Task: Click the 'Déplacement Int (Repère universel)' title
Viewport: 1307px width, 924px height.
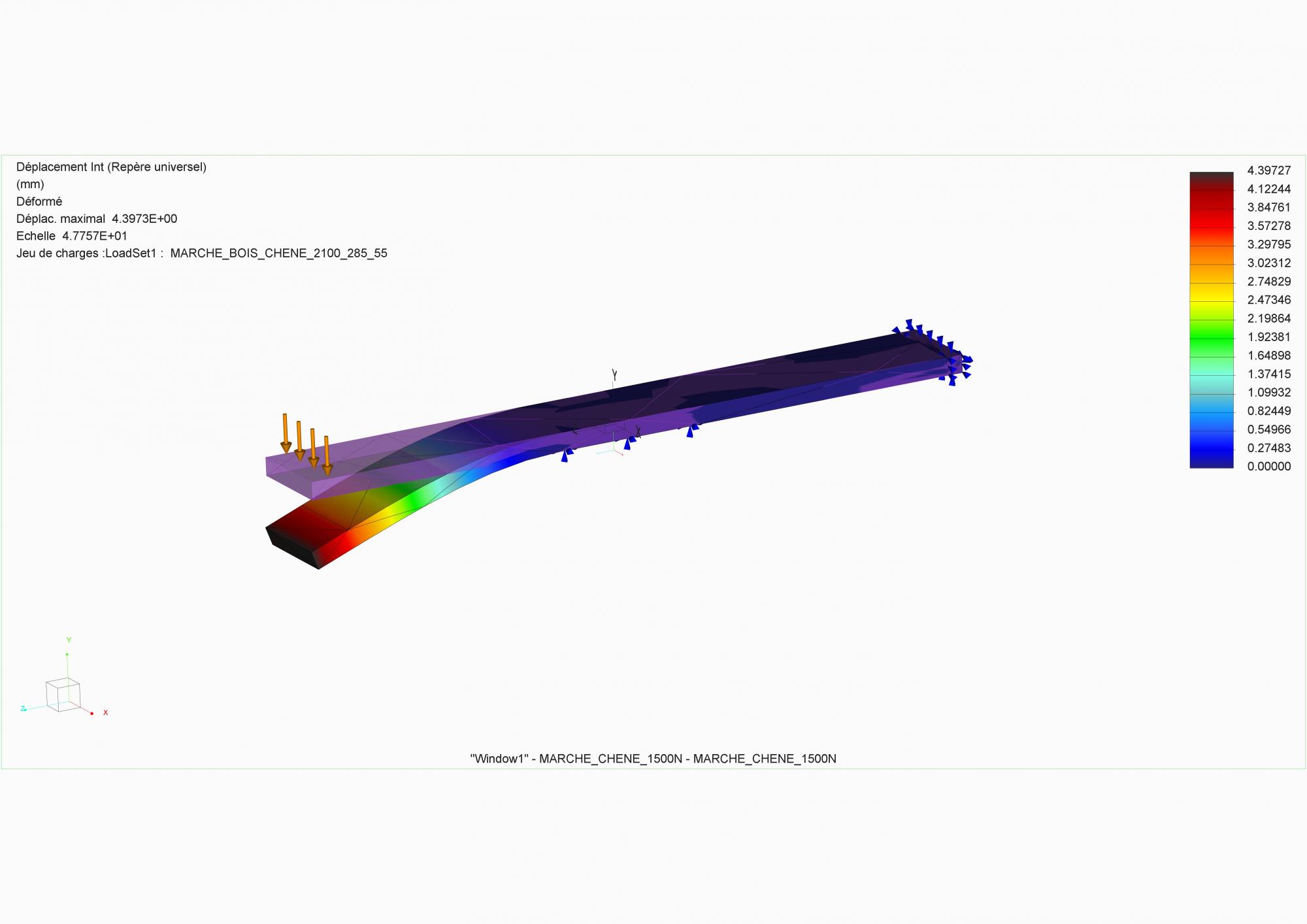Action: (111, 167)
